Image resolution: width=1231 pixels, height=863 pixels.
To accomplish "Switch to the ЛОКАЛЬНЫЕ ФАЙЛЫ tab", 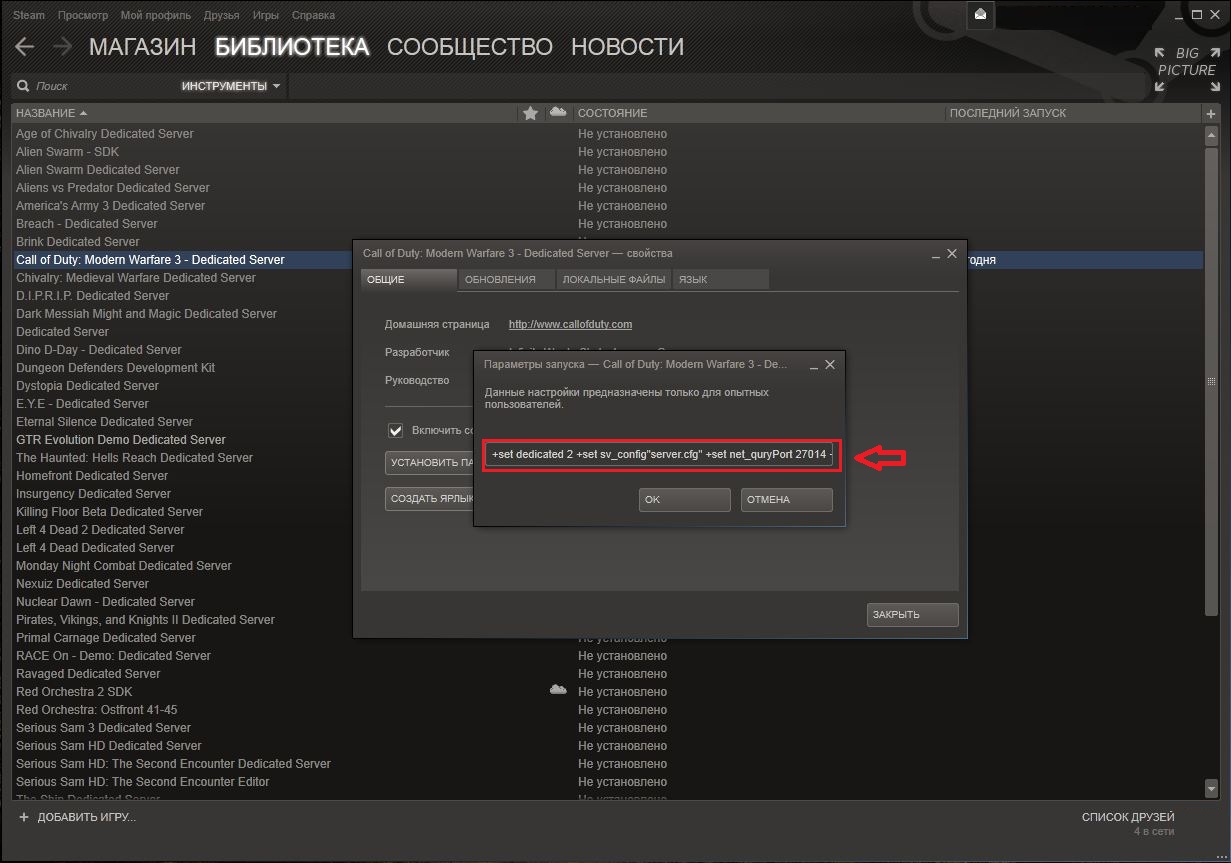I will click(613, 280).
